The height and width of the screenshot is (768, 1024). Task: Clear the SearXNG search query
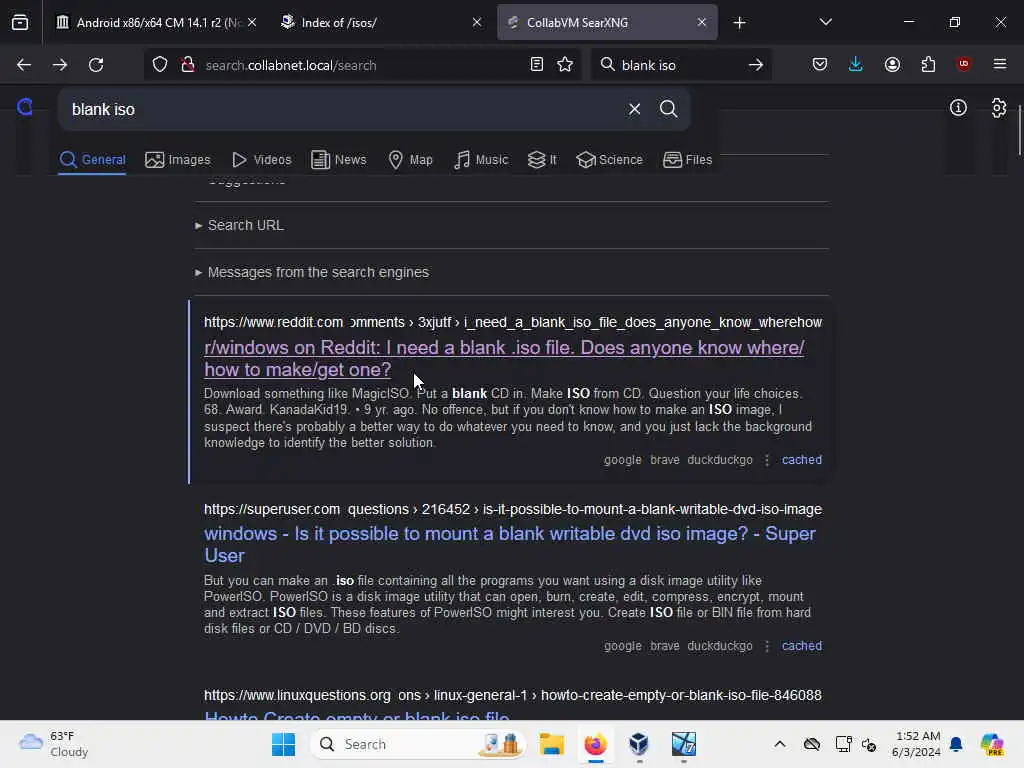coord(634,109)
